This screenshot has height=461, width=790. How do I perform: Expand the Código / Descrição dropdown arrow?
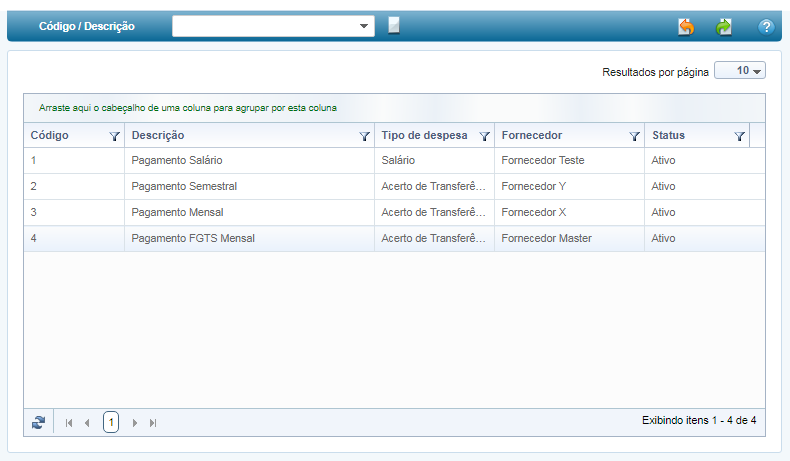tap(364, 27)
